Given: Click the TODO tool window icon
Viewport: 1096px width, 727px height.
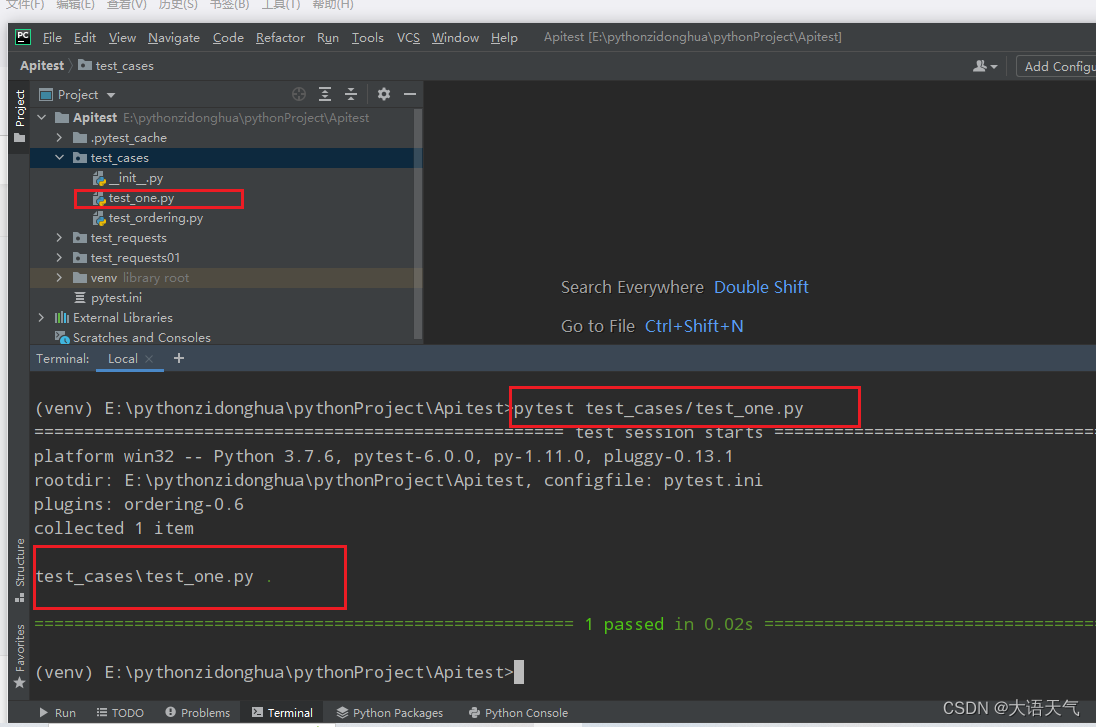Looking at the screenshot, I should (x=119, y=712).
